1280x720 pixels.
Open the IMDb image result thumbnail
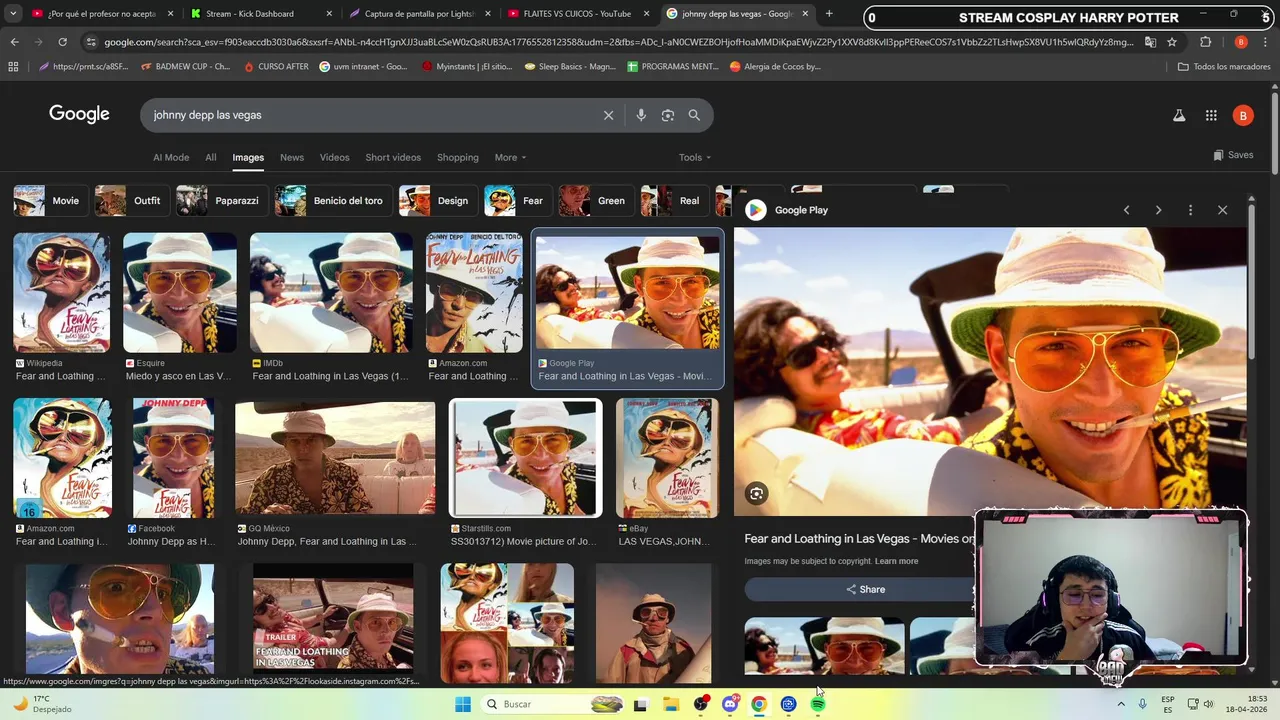click(331, 293)
